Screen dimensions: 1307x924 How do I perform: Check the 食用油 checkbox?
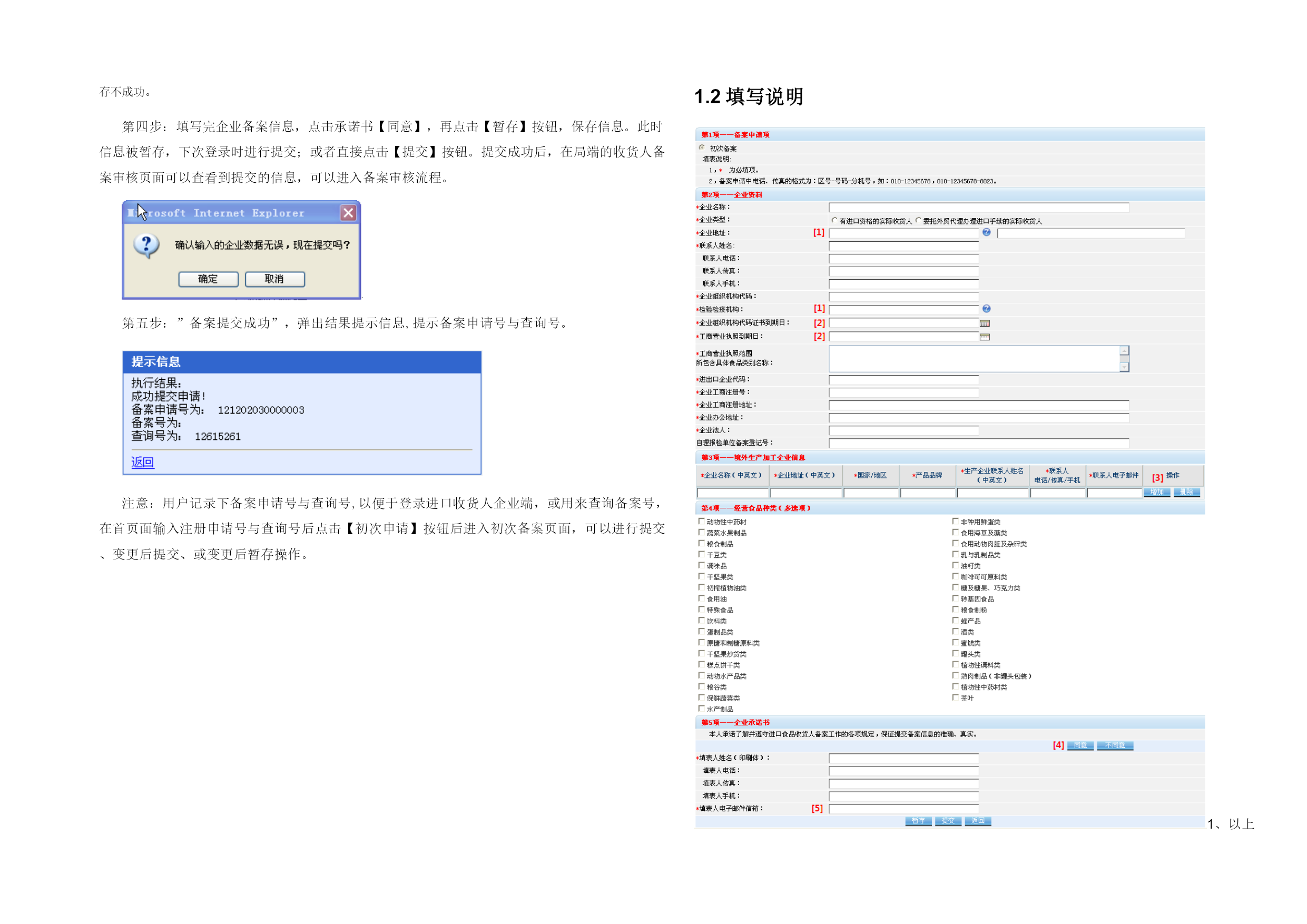[x=701, y=598]
